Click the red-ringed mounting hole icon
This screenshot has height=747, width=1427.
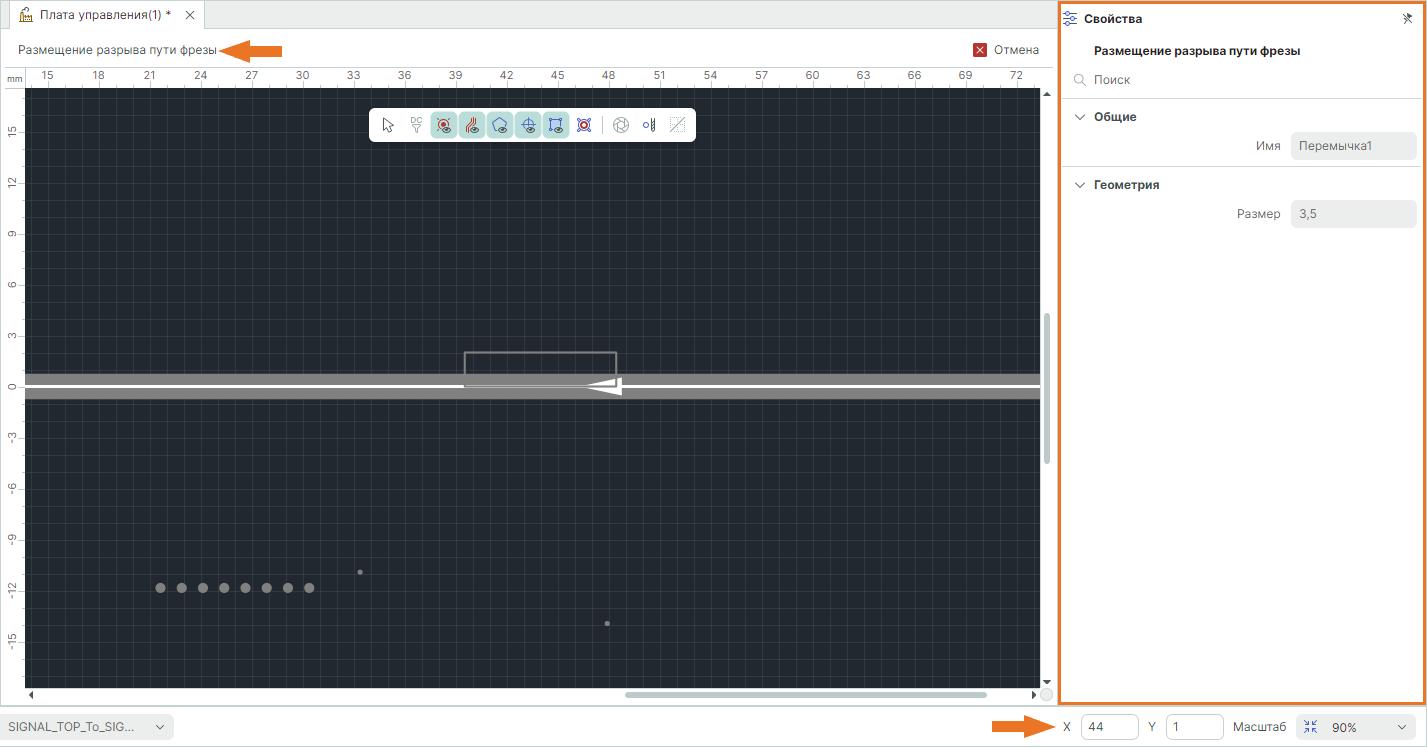point(584,125)
